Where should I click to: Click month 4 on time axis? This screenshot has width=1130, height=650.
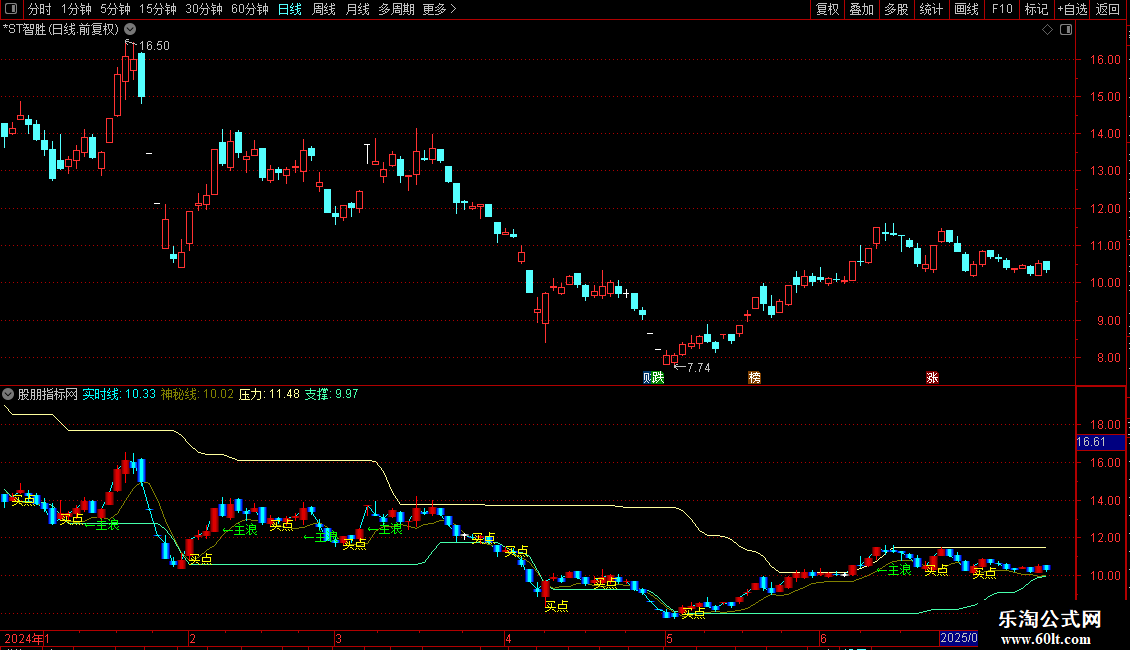tap(508, 638)
